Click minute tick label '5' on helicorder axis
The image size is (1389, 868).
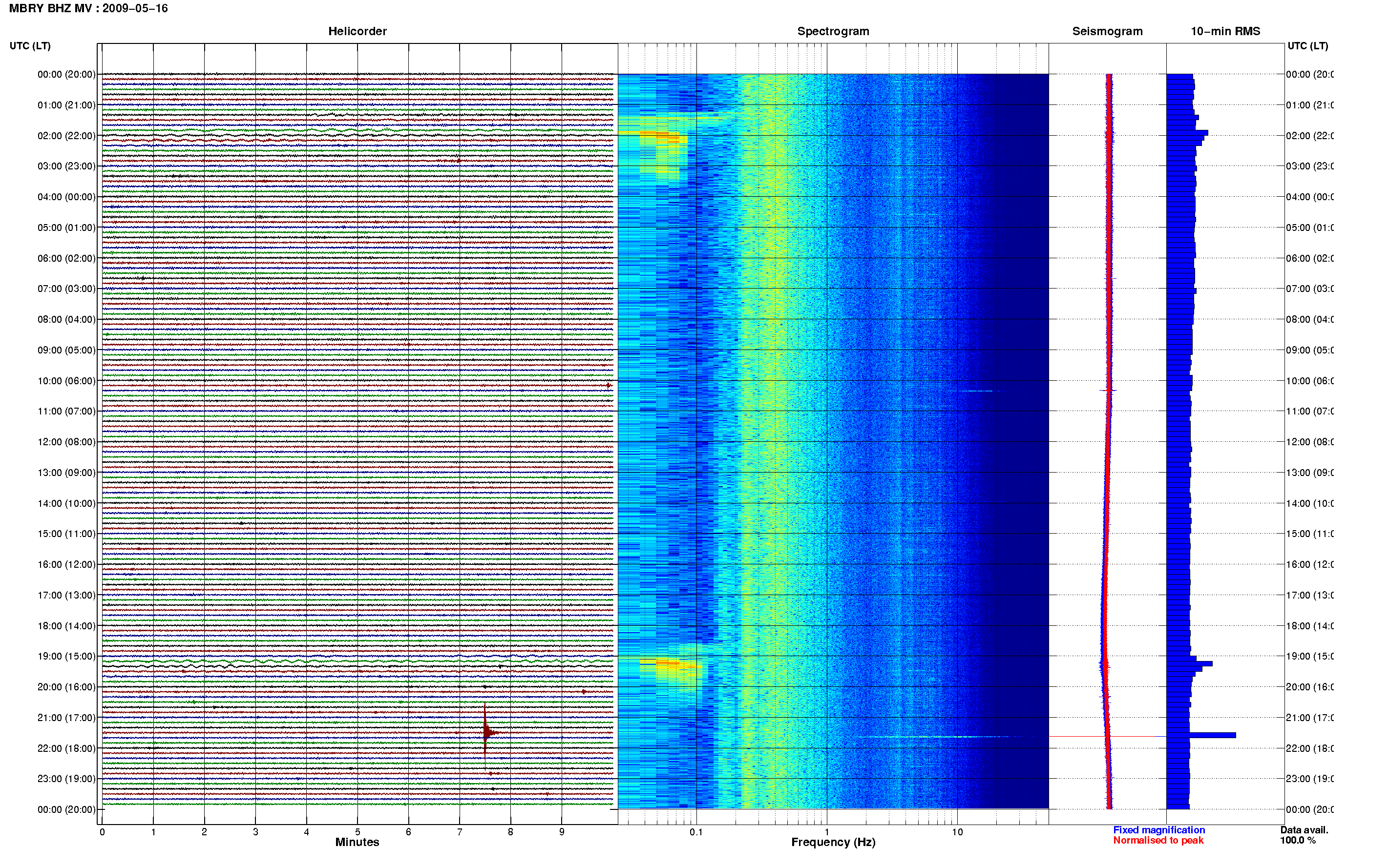[357, 832]
